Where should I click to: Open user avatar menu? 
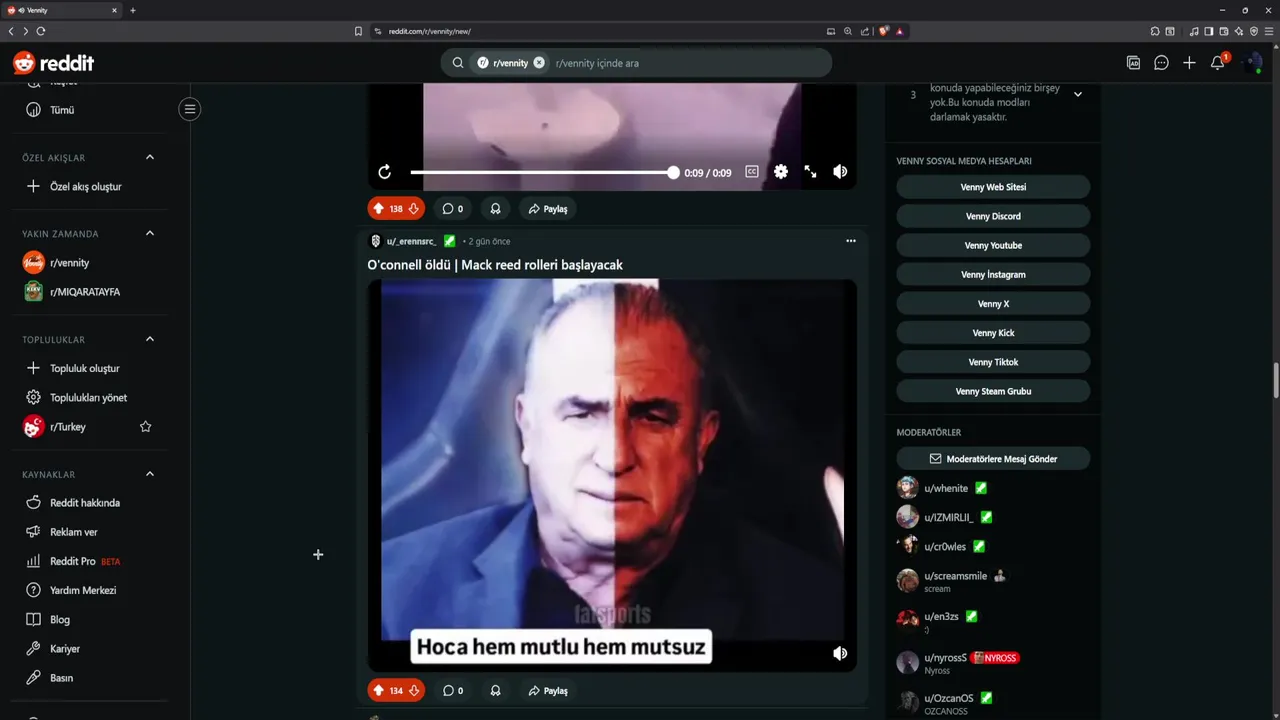(x=1252, y=63)
